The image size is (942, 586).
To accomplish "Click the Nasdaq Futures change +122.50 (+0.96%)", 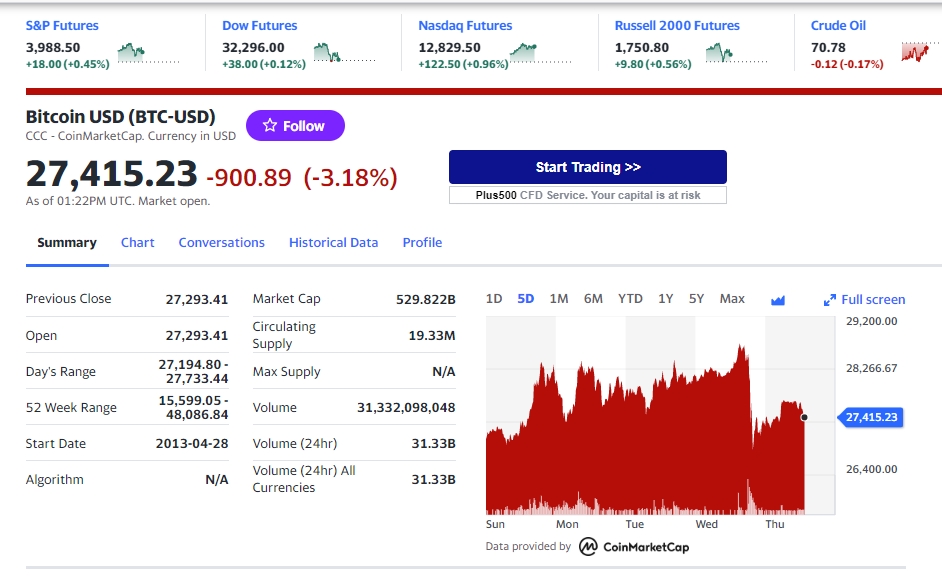I will (x=463, y=64).
